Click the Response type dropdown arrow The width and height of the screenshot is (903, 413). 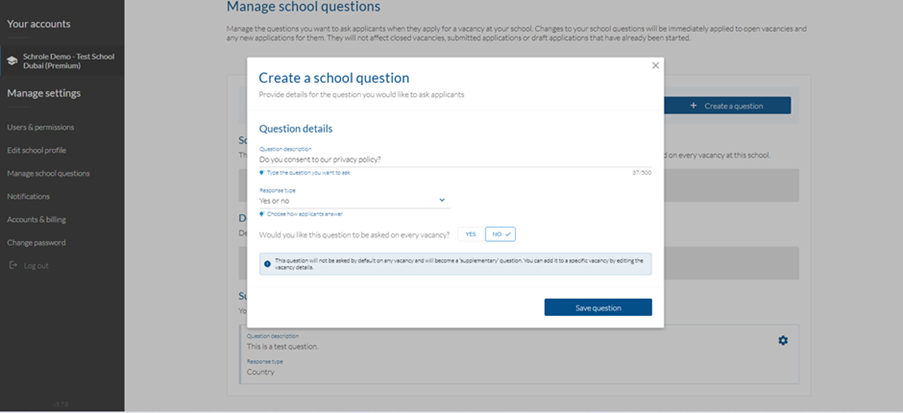442,200
